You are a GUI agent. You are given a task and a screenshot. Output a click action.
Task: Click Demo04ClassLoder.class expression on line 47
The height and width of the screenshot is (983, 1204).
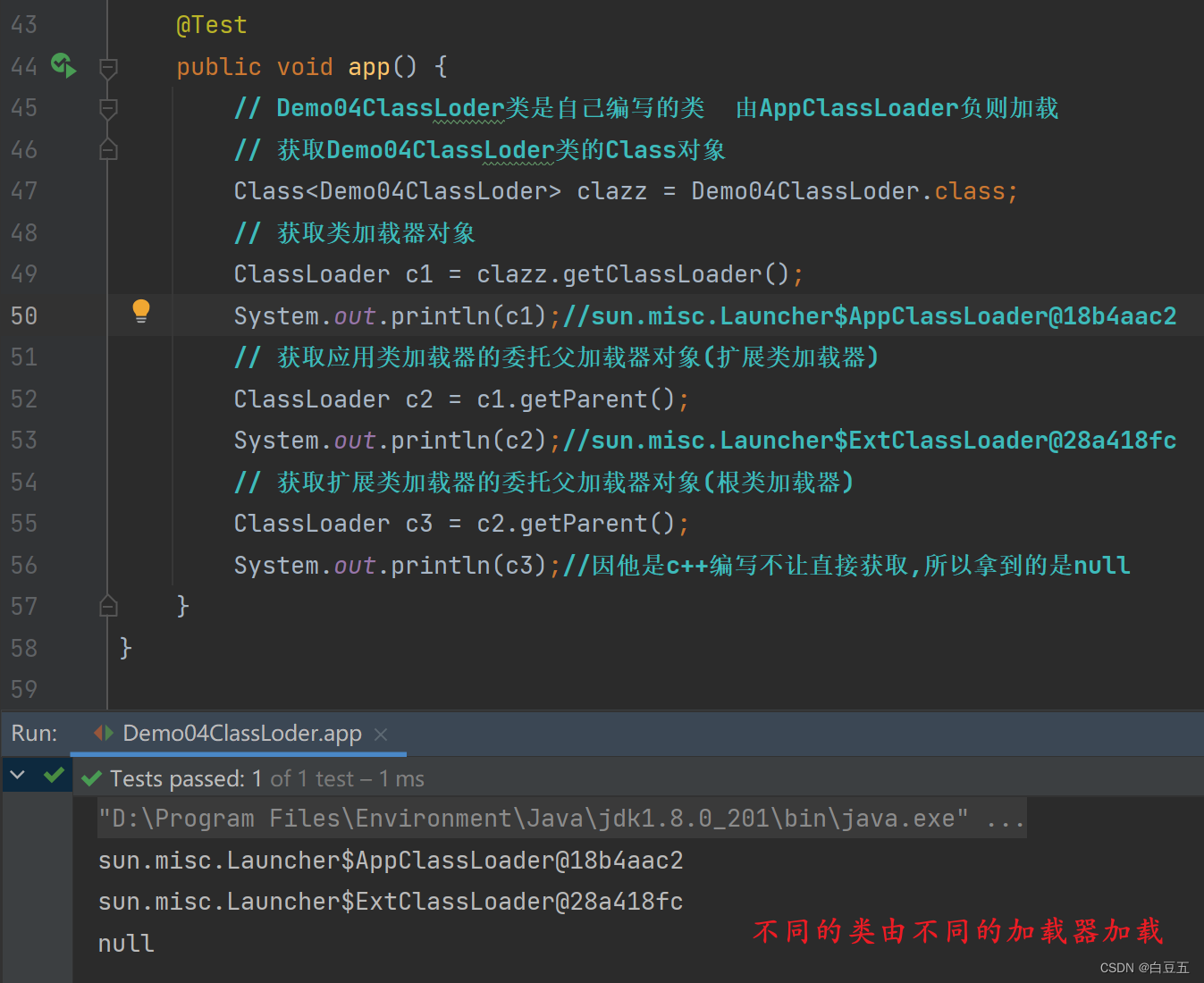[x=848, y=191]
